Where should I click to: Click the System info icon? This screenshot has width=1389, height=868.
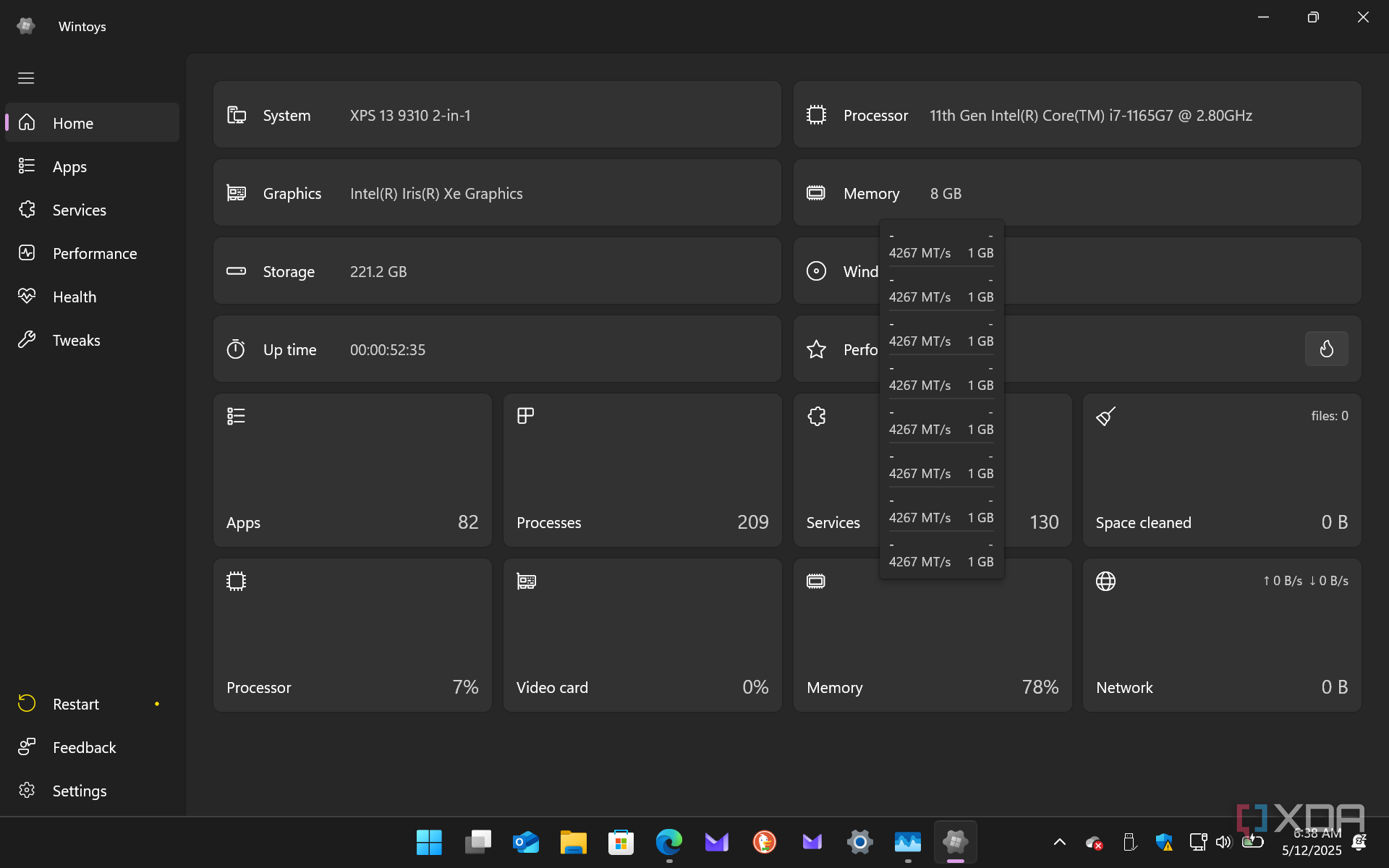pyautogui.click(x=237, y=115)
